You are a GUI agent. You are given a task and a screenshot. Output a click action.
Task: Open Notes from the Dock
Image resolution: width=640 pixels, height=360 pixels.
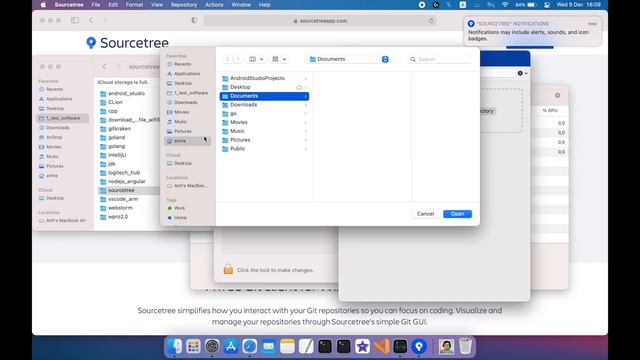click(x=287, y=347)
